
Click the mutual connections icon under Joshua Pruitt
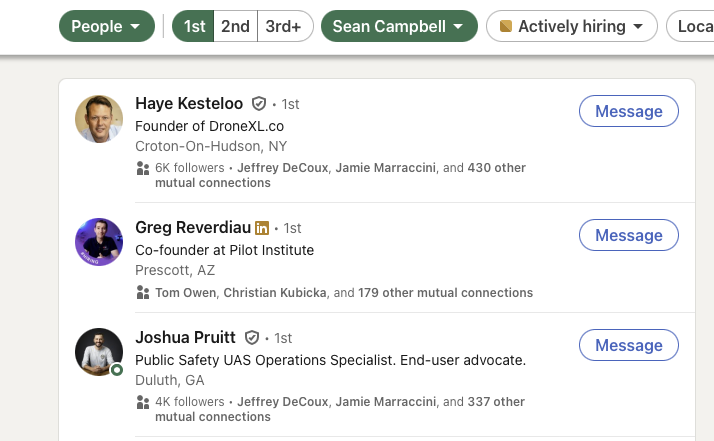(x=143, y=402)
